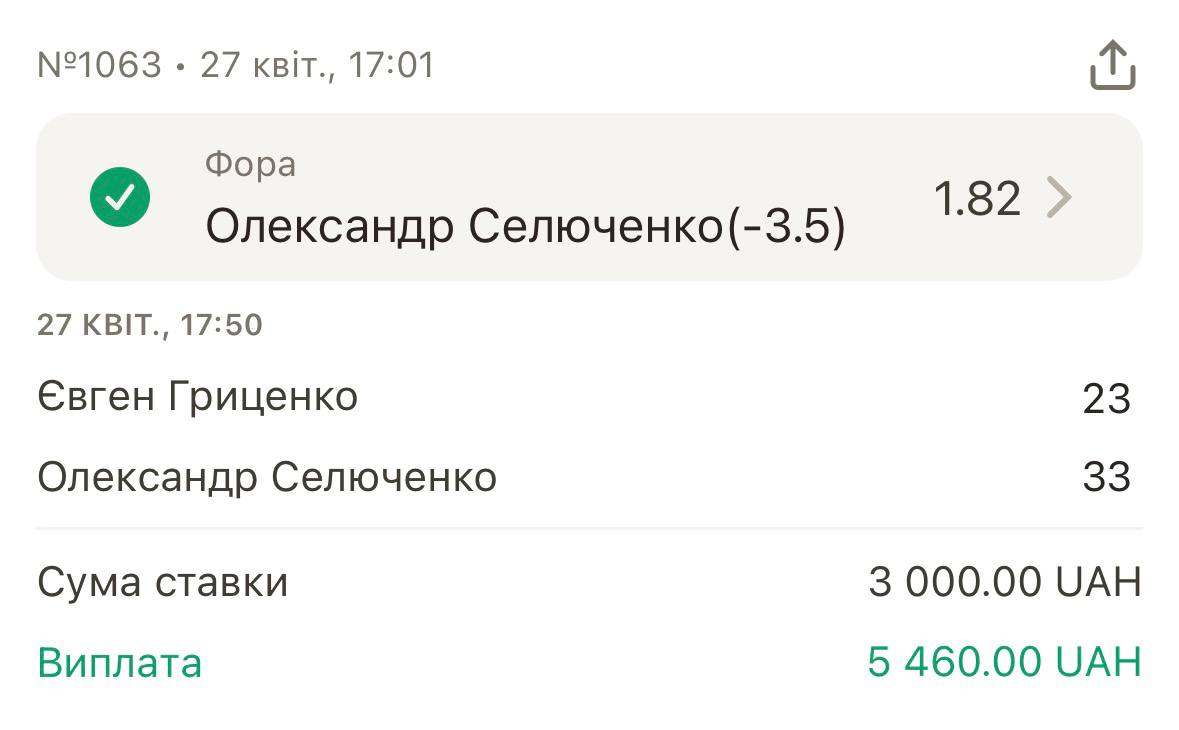Click the dot separator after №1063
Viewport: 1179px width, 730px height.
click(x=180, y=67)
